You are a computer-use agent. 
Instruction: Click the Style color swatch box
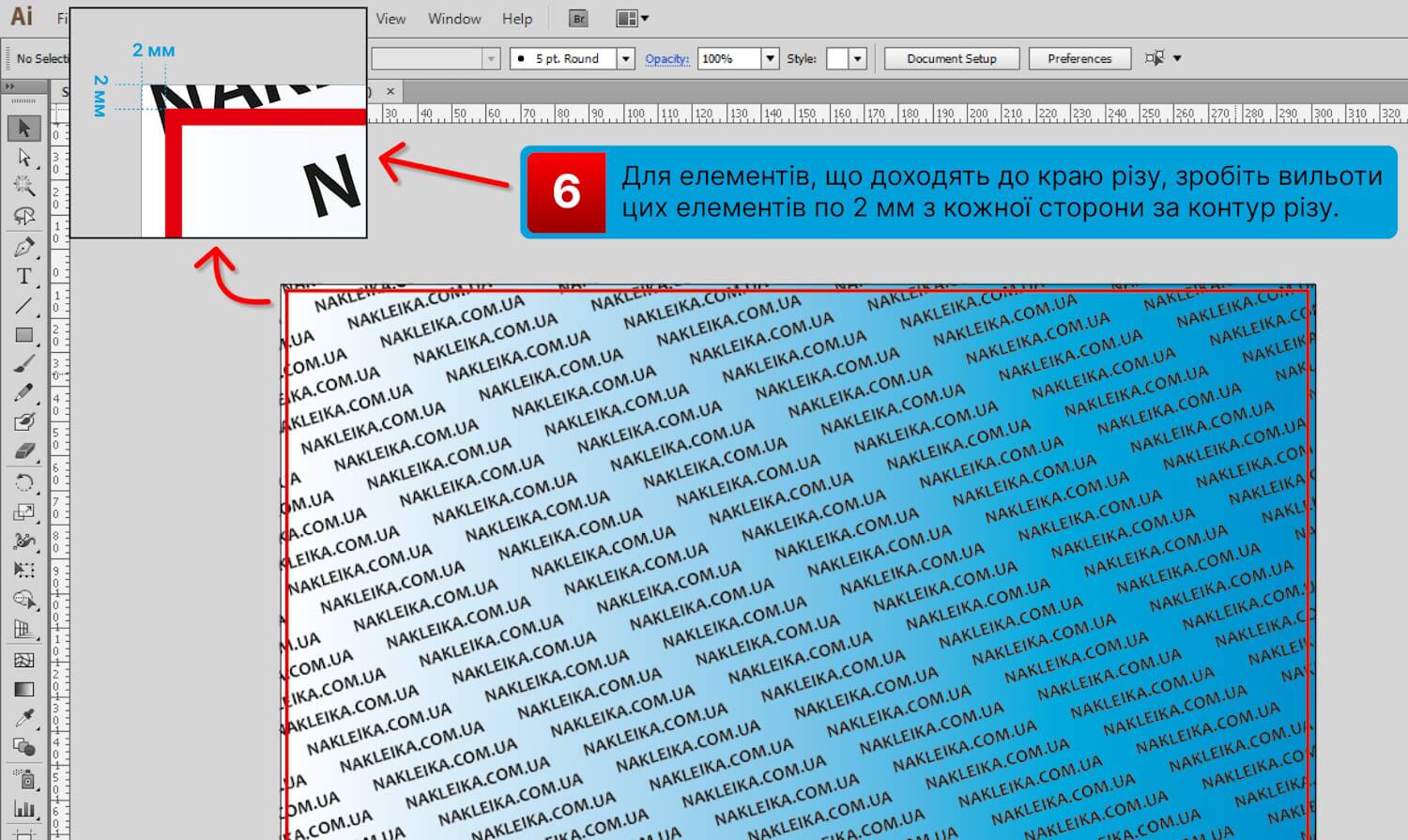tap(837, 58)
